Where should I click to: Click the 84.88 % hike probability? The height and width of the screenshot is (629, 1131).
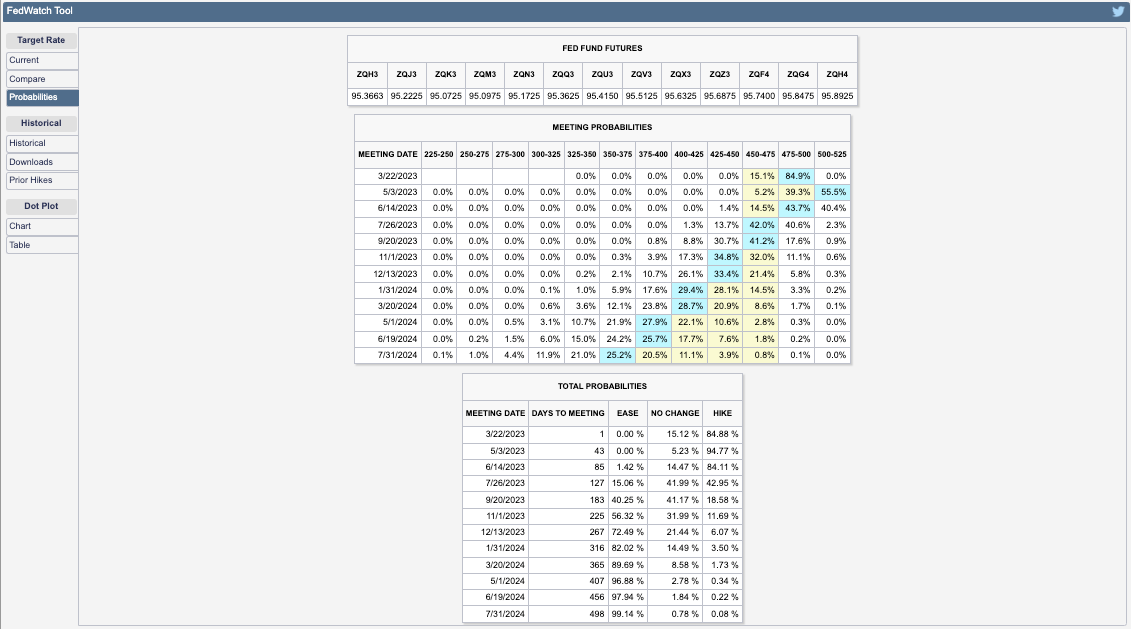coord(722,434)
